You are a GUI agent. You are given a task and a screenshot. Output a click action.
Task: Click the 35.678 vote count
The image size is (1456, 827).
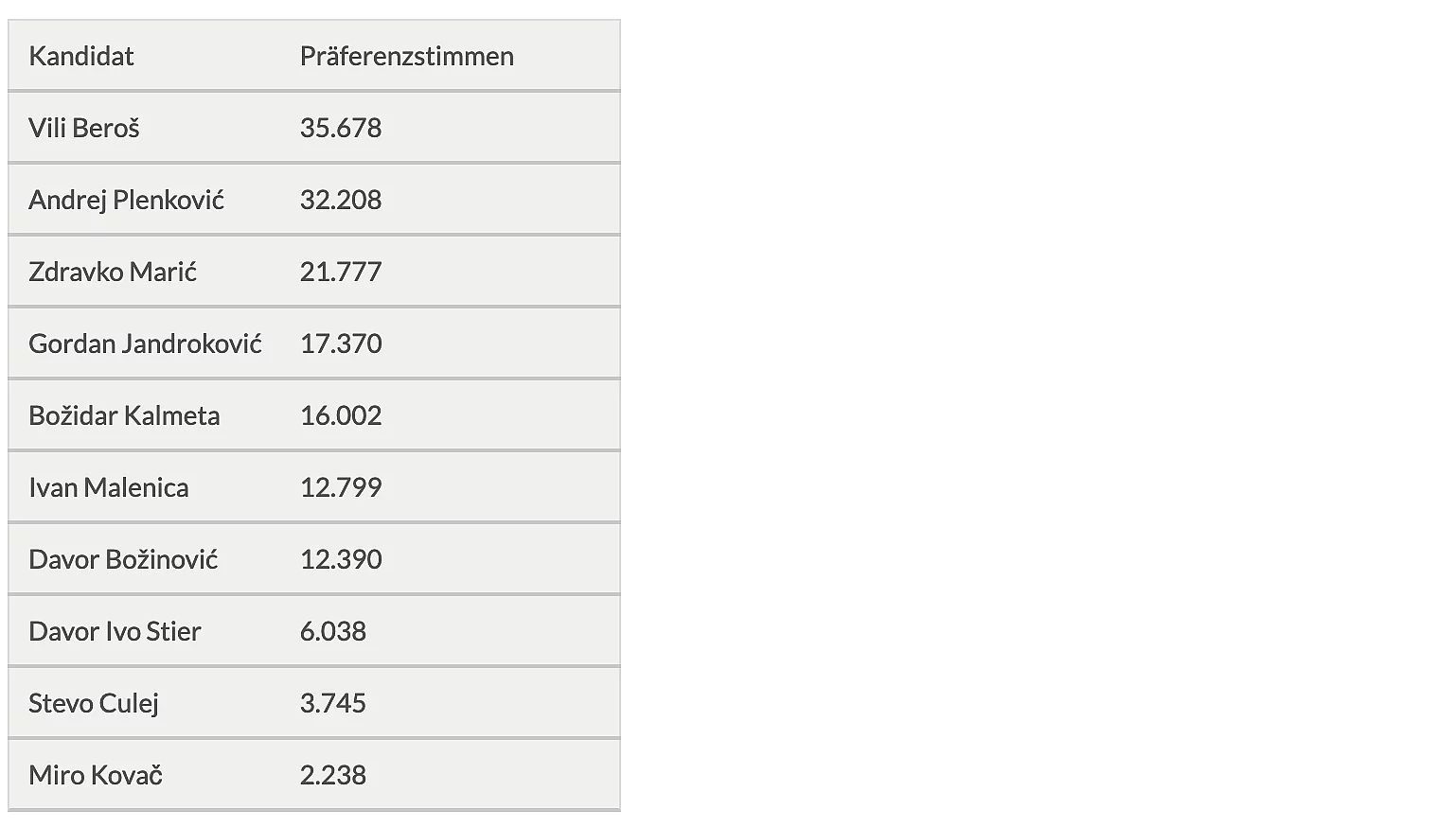point(341,128)
